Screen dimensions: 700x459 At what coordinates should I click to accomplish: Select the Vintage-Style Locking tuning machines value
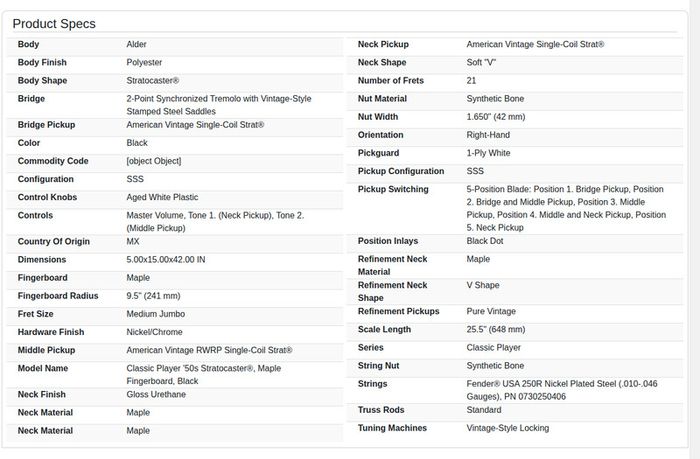(x=508, y=428)
